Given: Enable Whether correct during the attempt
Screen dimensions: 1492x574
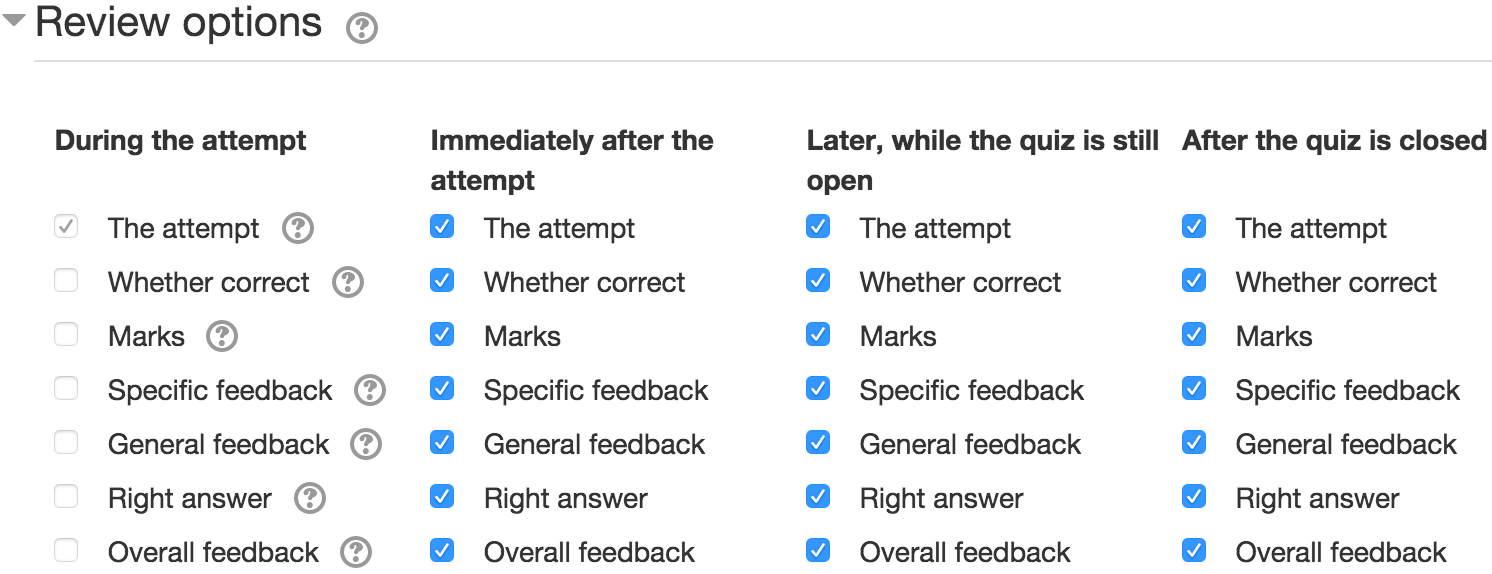Looking at the screenshot, I should [x=66, y=281].
